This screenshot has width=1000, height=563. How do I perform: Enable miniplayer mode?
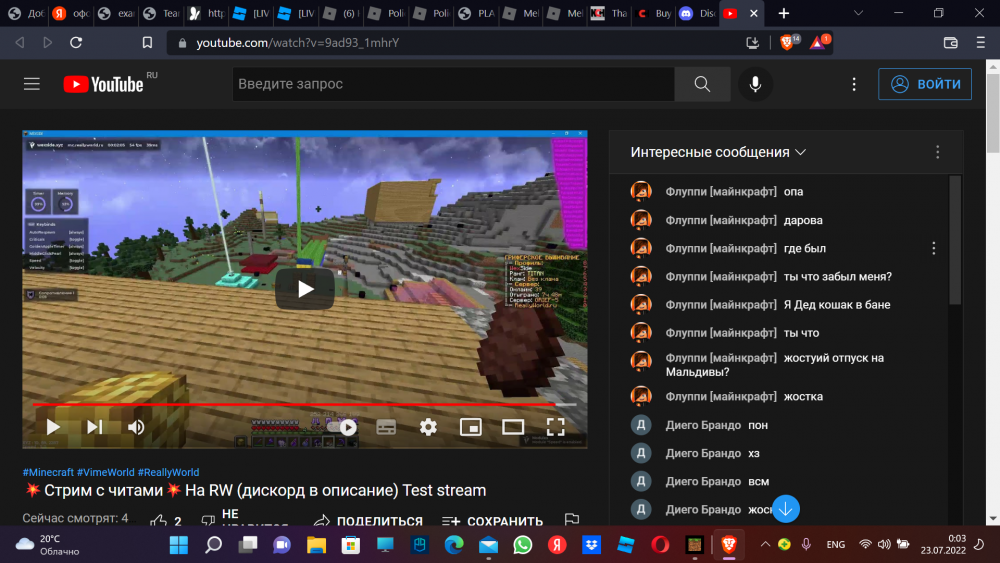point(471,427)
